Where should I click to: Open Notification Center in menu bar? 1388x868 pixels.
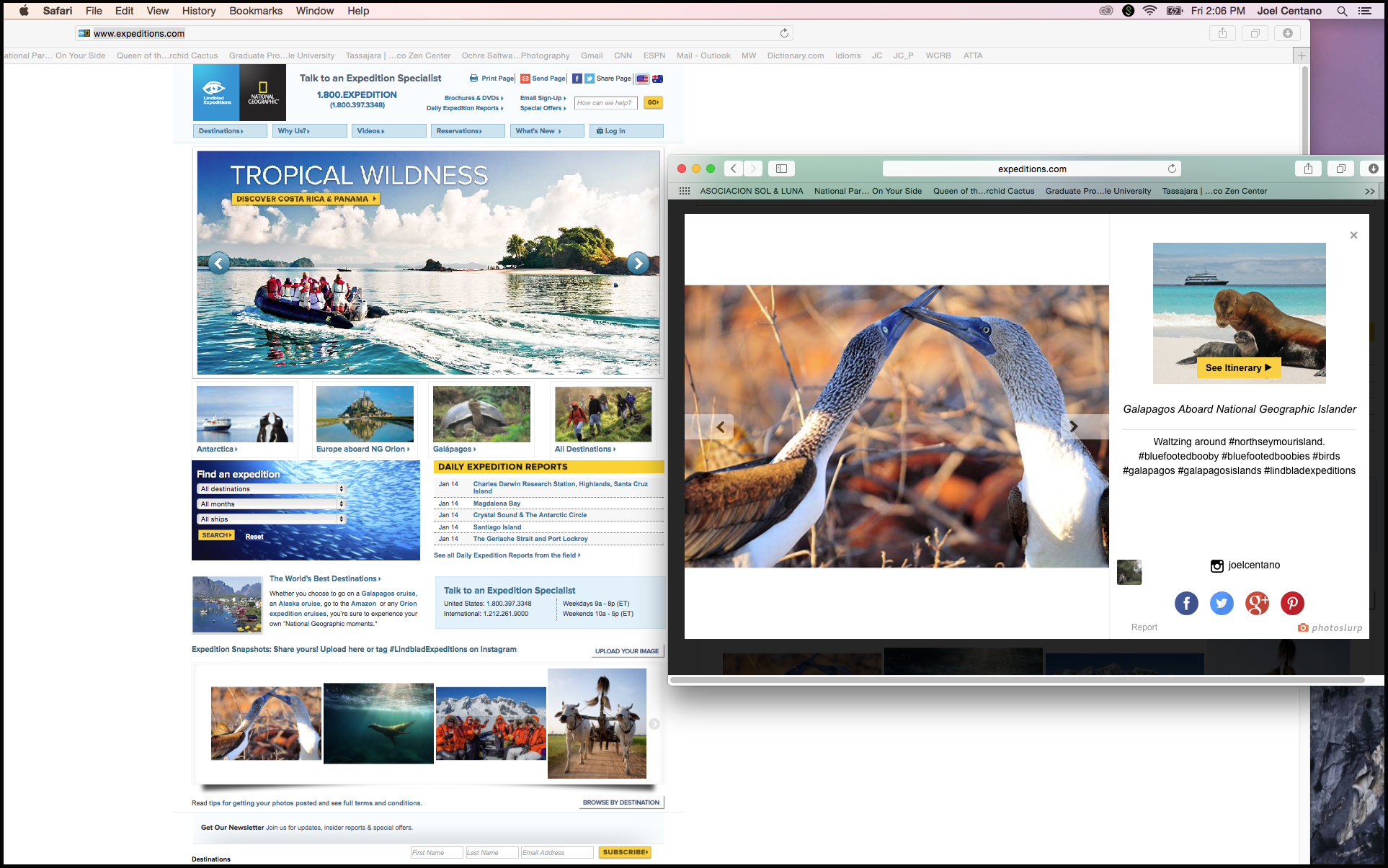tap(1364, 11)
